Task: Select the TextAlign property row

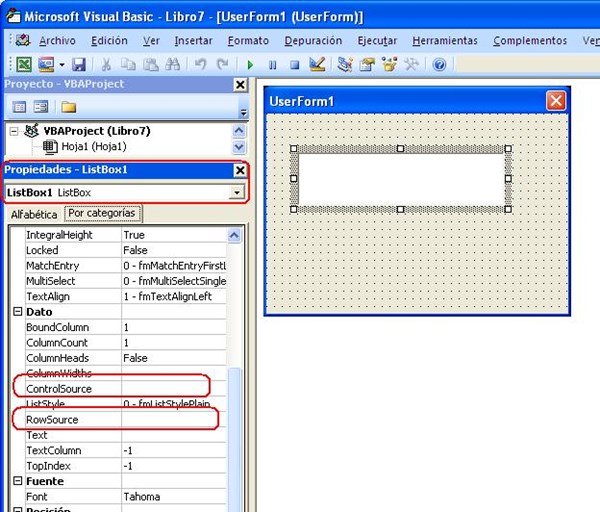Action: (126, 297)
